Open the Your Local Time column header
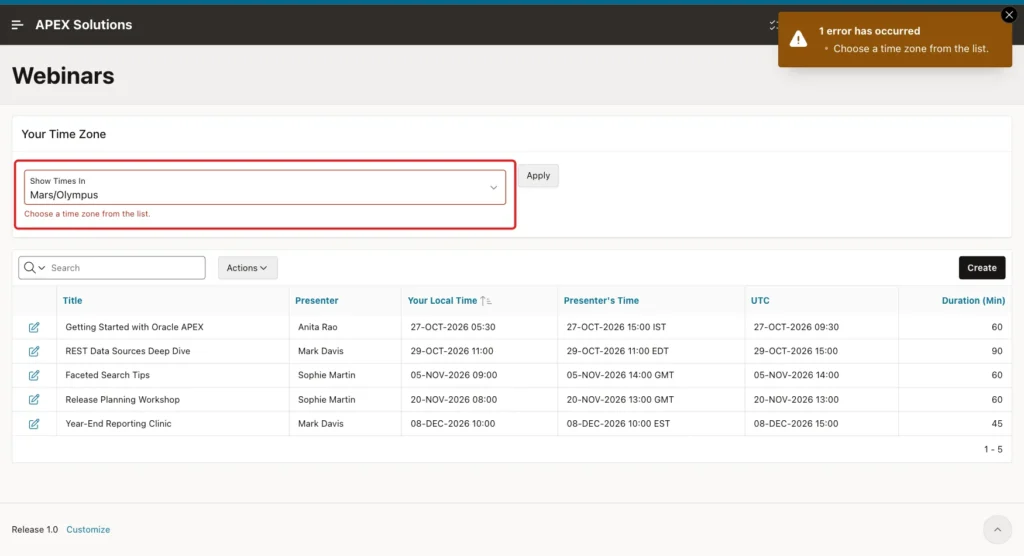The height and width of the screenshot is (556, 1024). point(442,301)
